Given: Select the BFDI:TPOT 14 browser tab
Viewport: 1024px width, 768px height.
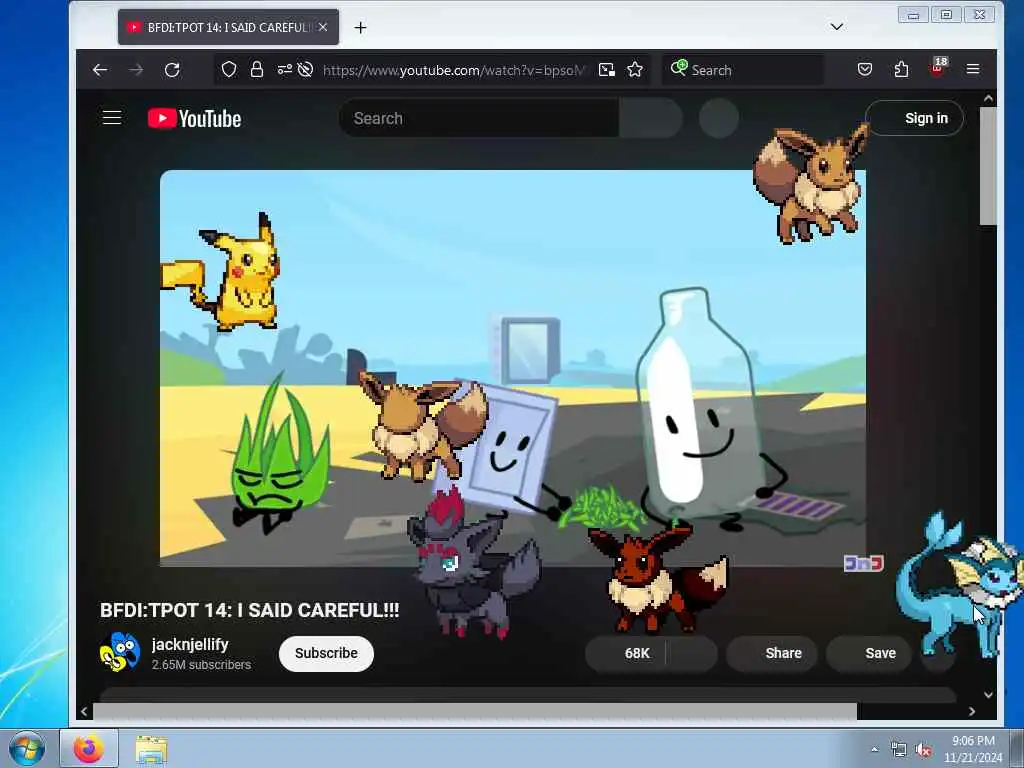Looking at the screenshot, I should (x=228, y=27).
